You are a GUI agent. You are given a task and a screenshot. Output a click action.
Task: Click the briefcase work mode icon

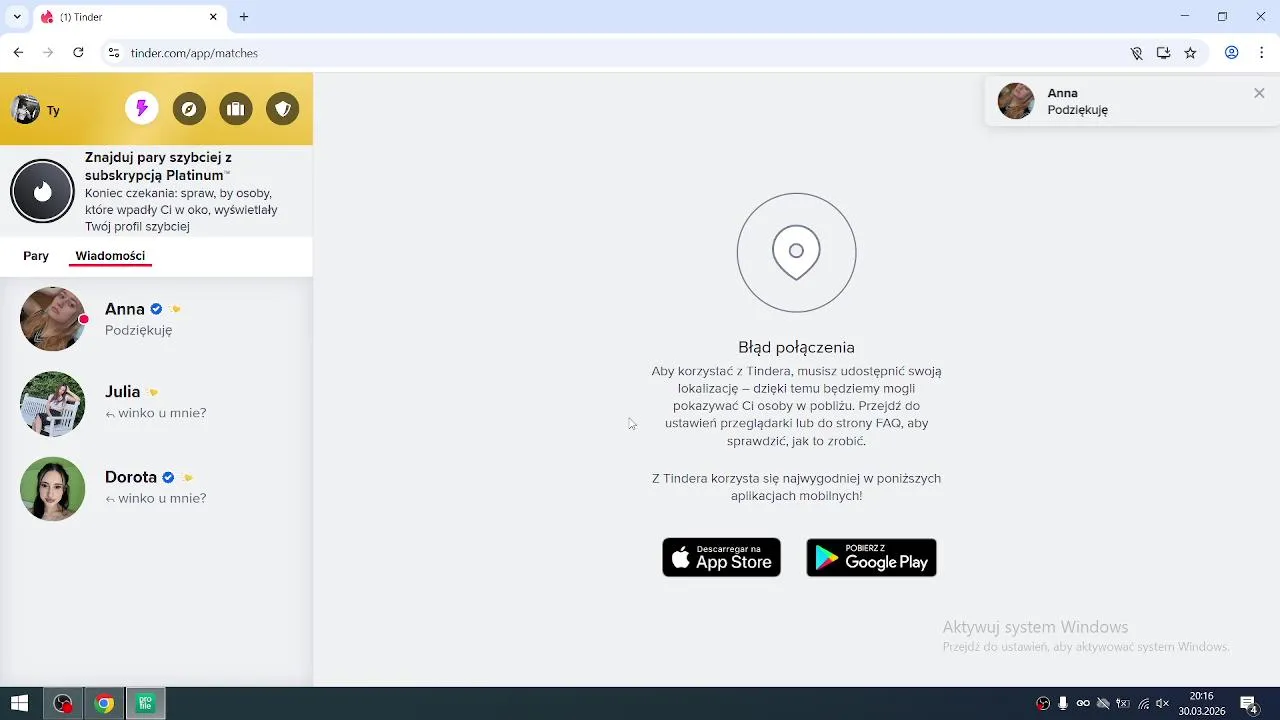[x=236, y=108]
